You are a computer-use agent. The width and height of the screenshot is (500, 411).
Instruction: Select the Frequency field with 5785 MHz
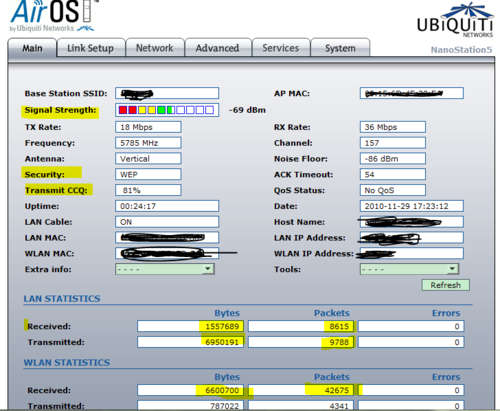(x=148, y=143)
